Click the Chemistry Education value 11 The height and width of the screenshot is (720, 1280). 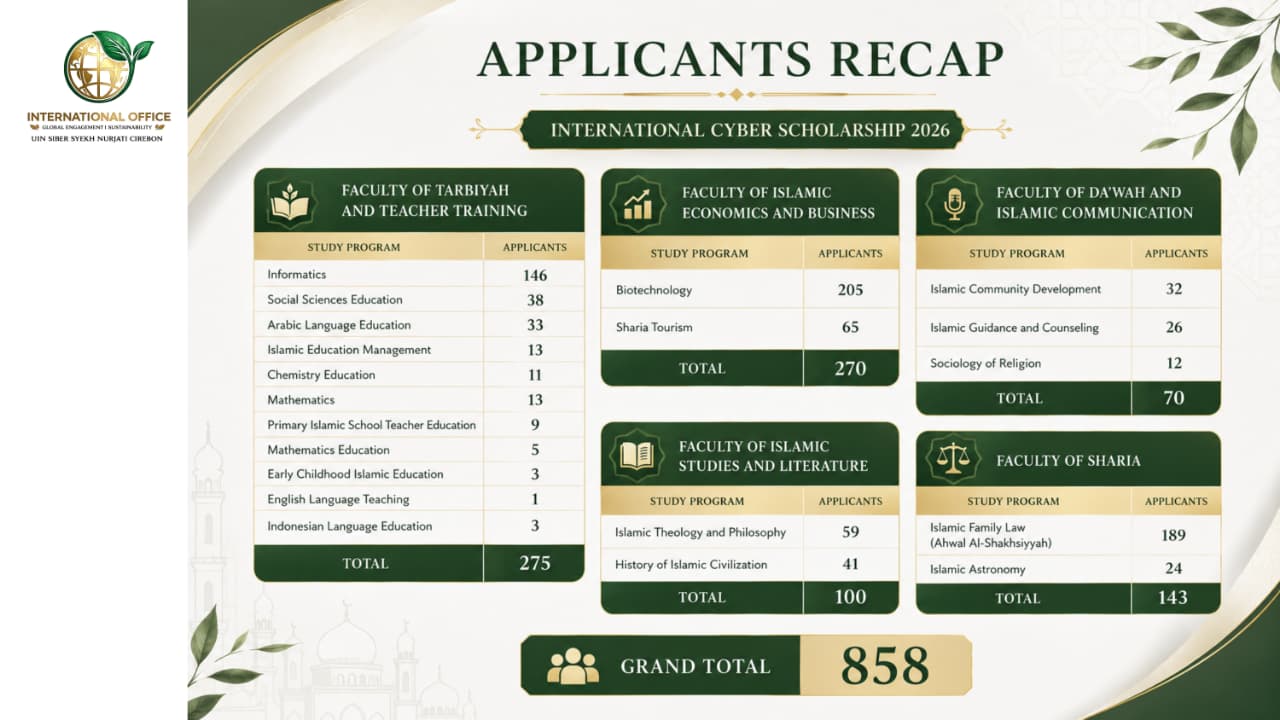[x=535, y=375]
